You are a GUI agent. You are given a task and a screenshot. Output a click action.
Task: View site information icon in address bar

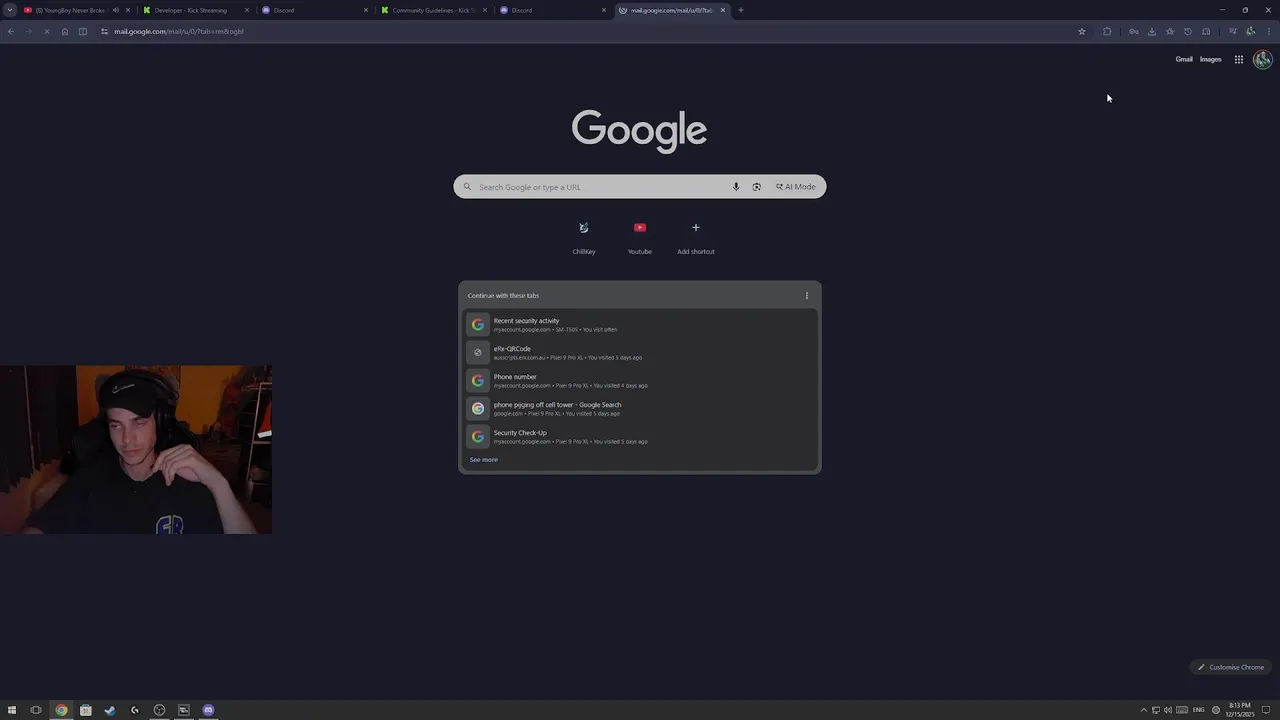point(104,31)
